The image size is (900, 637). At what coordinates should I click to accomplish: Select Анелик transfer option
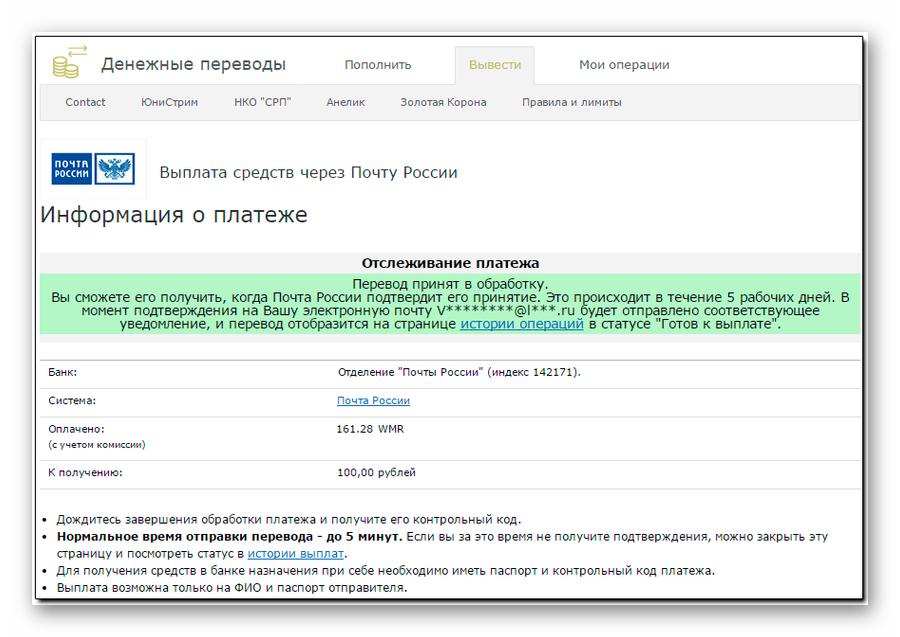346,102
